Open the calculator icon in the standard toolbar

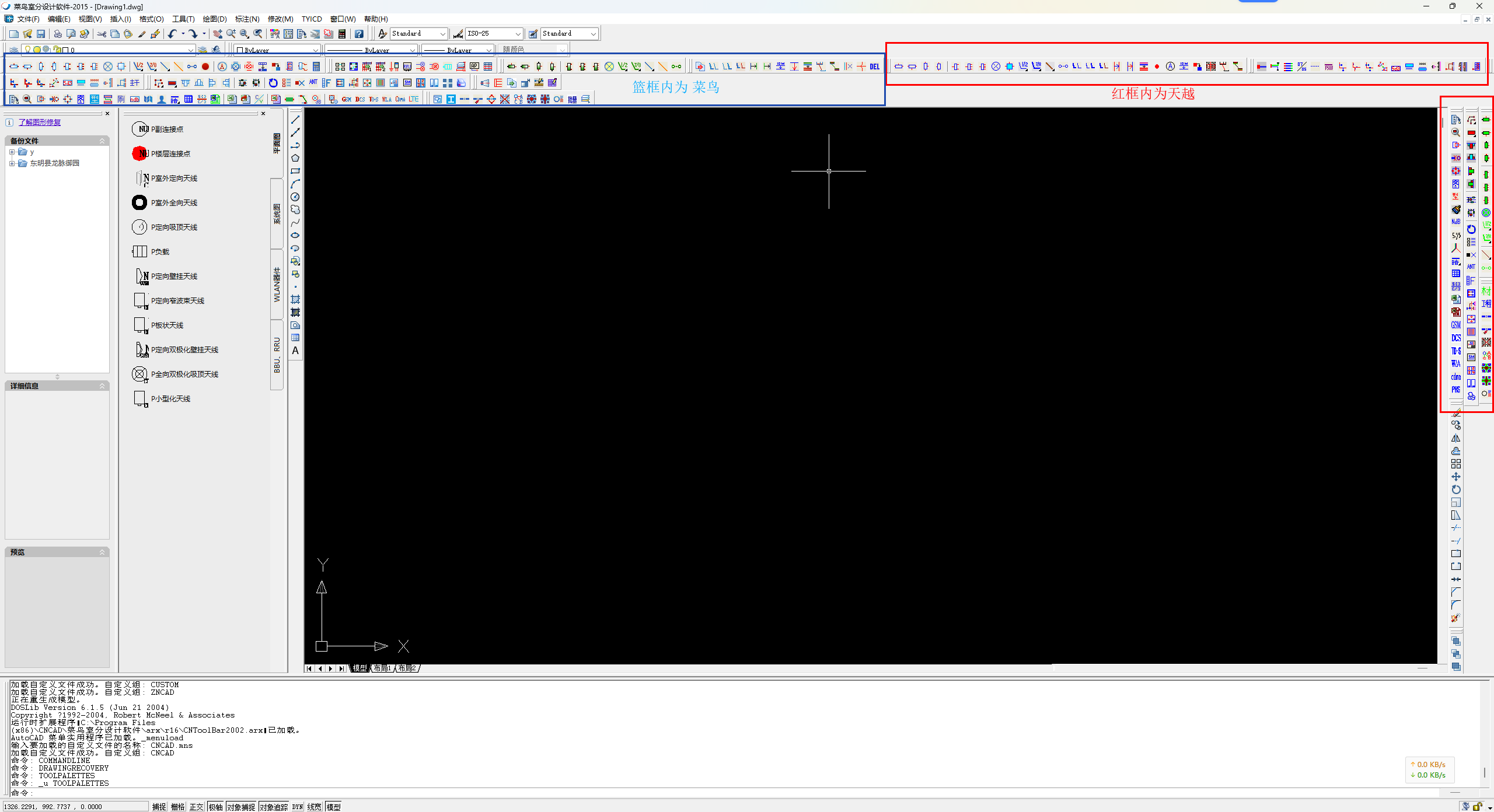tap(342, 34)
